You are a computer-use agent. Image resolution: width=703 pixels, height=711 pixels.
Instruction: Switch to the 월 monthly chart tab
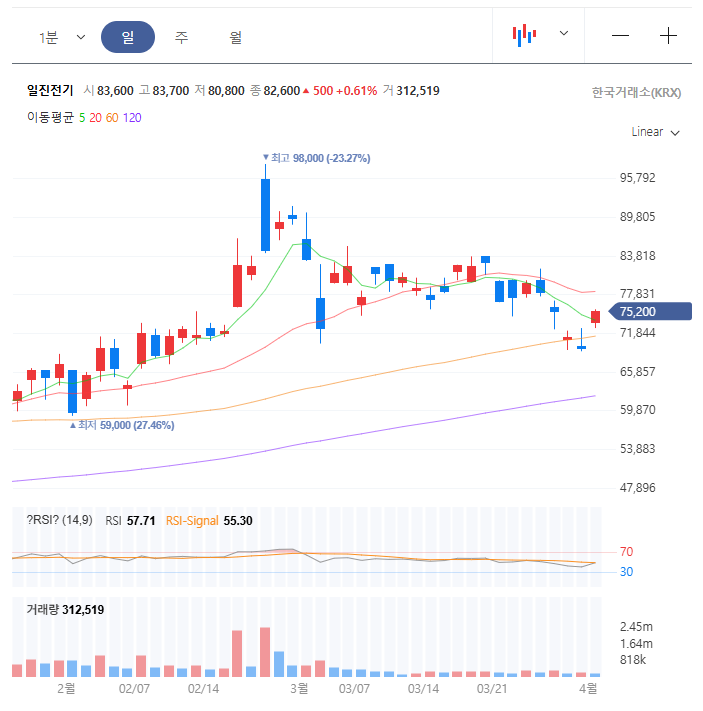235,37
